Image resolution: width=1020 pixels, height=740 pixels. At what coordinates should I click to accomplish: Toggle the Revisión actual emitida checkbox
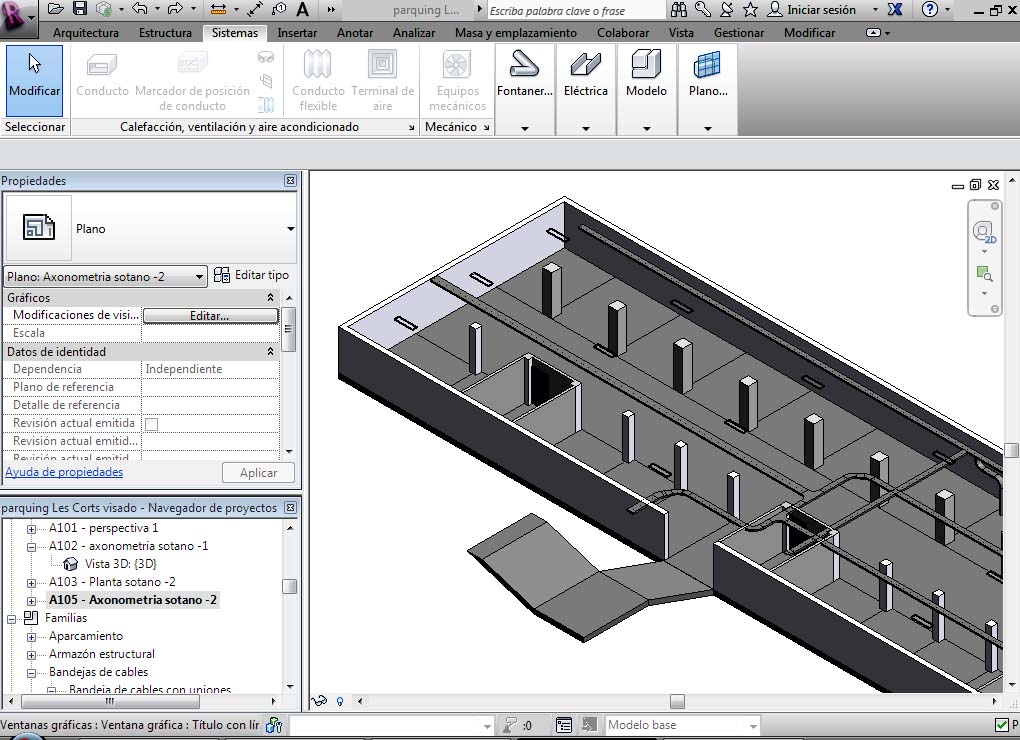(151, 424)
